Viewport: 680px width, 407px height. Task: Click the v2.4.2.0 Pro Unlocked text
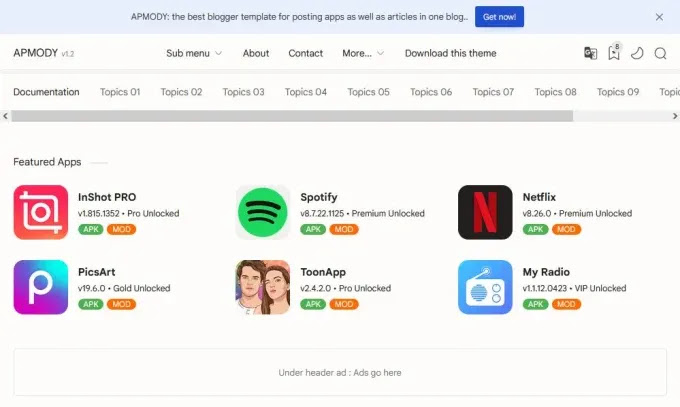pyautogui.click(x=346, y=288)
